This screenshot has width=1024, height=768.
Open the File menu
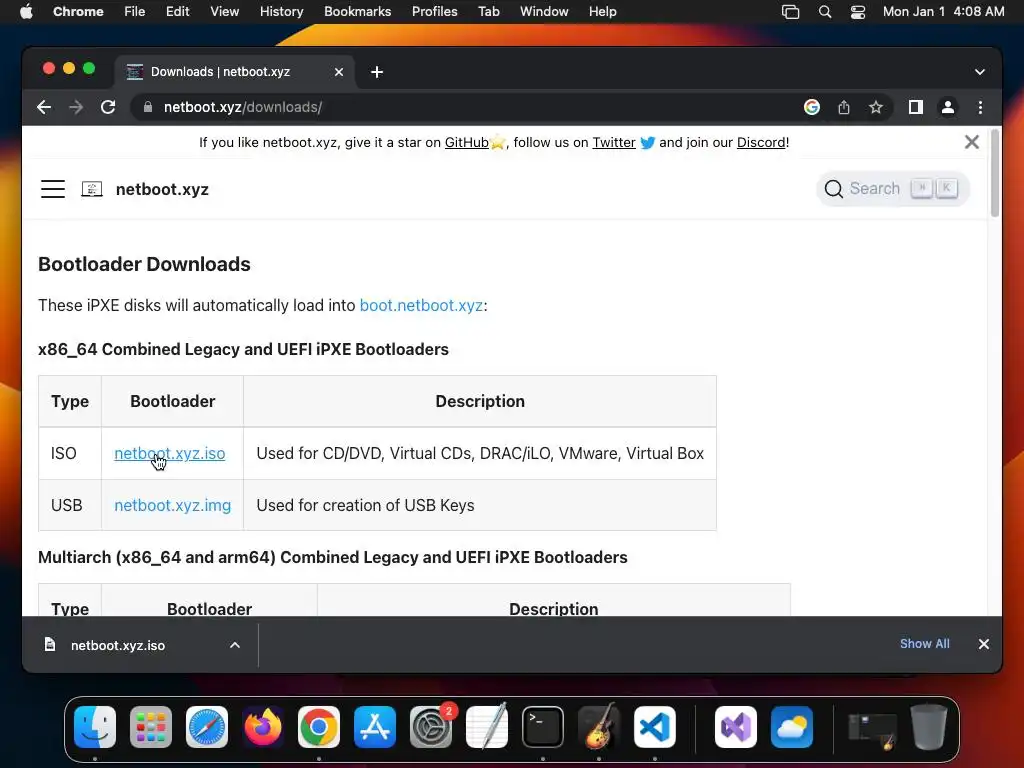[135, 11]
